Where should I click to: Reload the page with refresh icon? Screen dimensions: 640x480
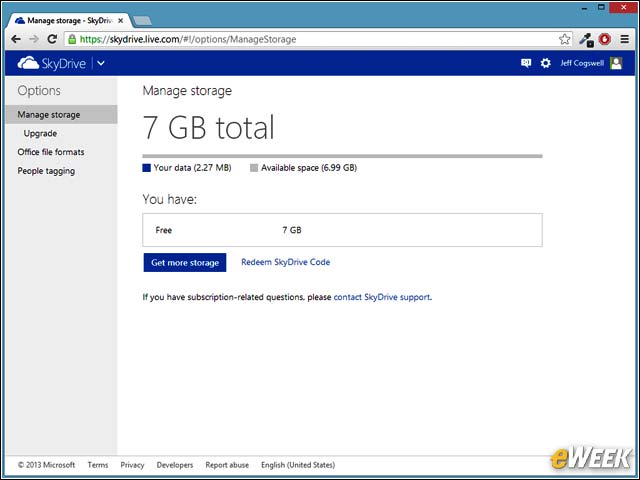click(x=52, y=39)
